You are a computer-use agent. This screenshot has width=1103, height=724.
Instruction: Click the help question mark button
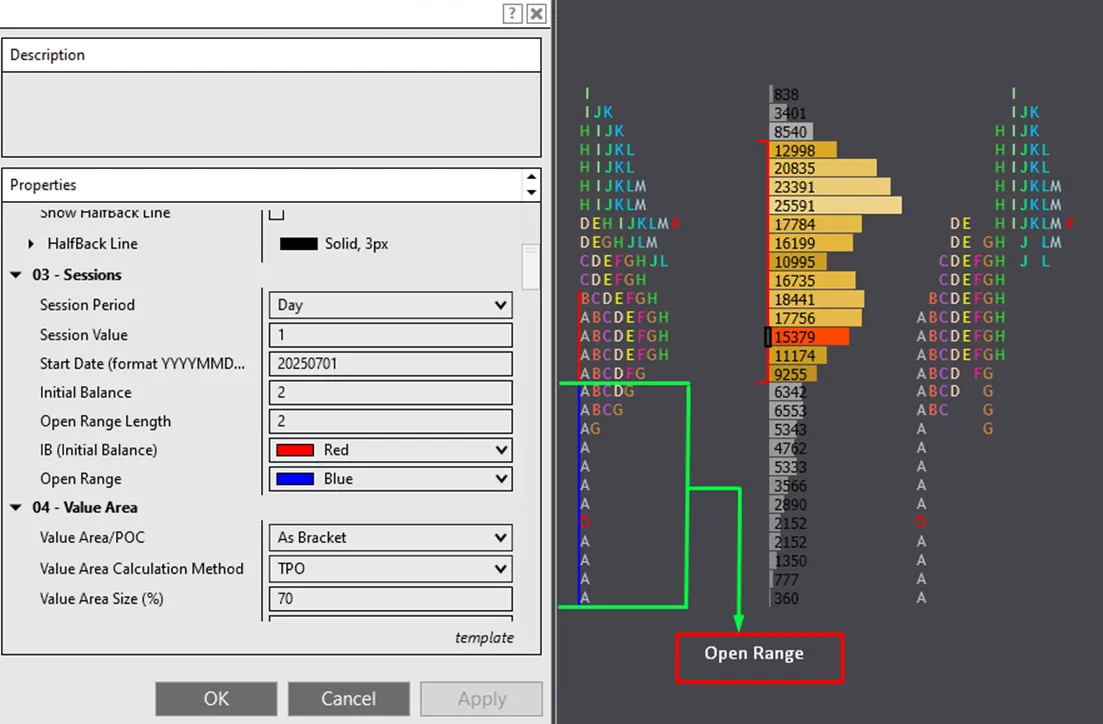[512, 13]
